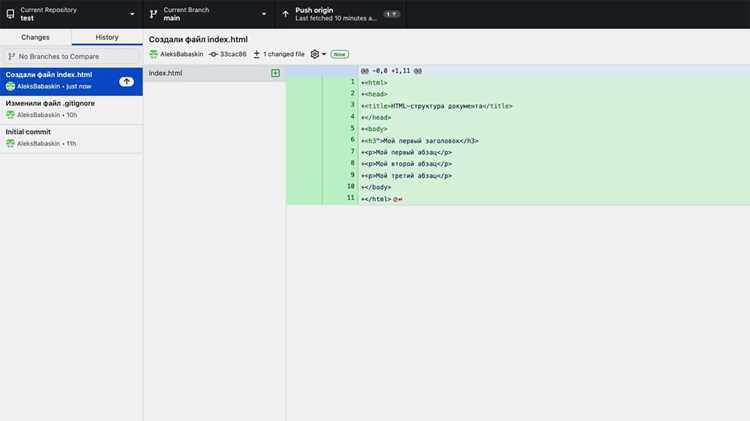Image resolution: width=750 pixels, height=421 pixels.
Task: Click the AleksBabaskin author avatar in header
Action: (154, 54)
